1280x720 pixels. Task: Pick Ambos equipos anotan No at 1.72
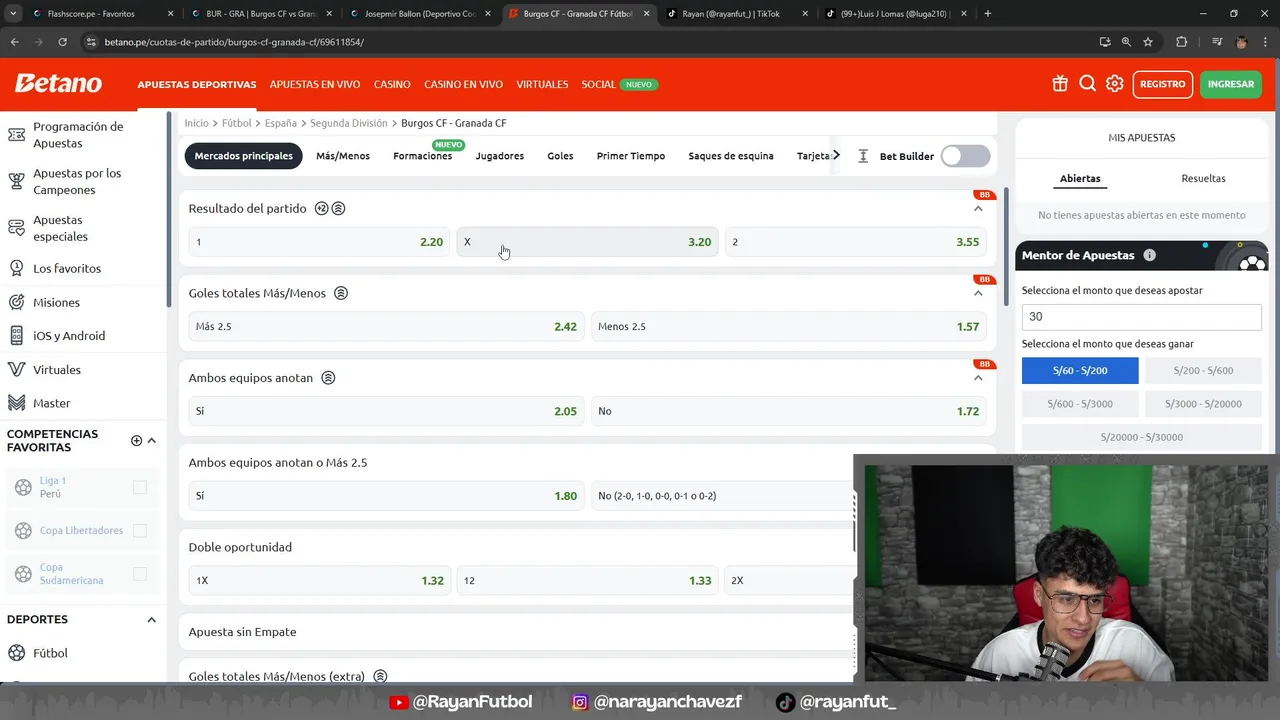788,411
